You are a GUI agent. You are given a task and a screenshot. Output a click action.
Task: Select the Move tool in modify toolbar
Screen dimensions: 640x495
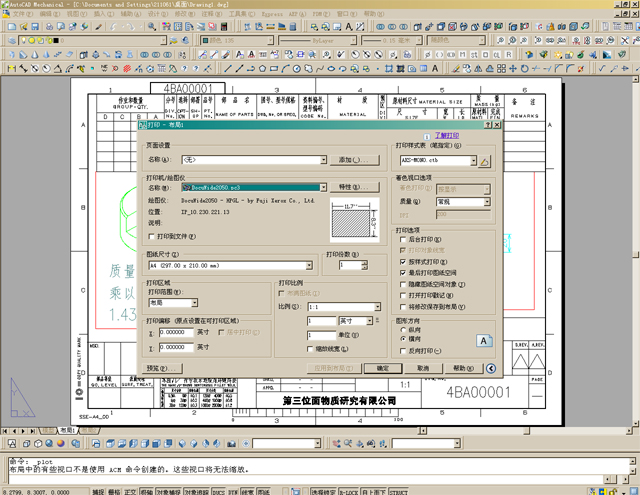[x=513, y=69]
